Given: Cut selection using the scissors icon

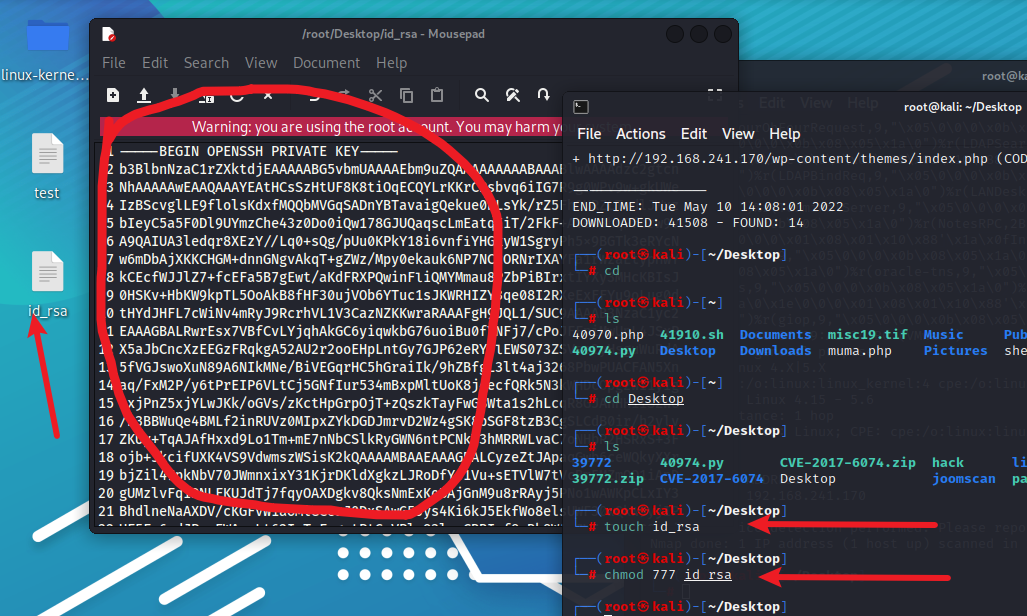Looking at the screenshot, I should (375, 96).
